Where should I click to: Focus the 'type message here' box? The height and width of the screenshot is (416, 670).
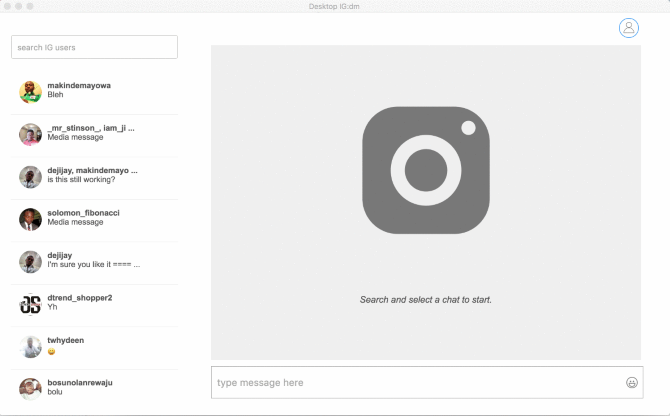427,382
